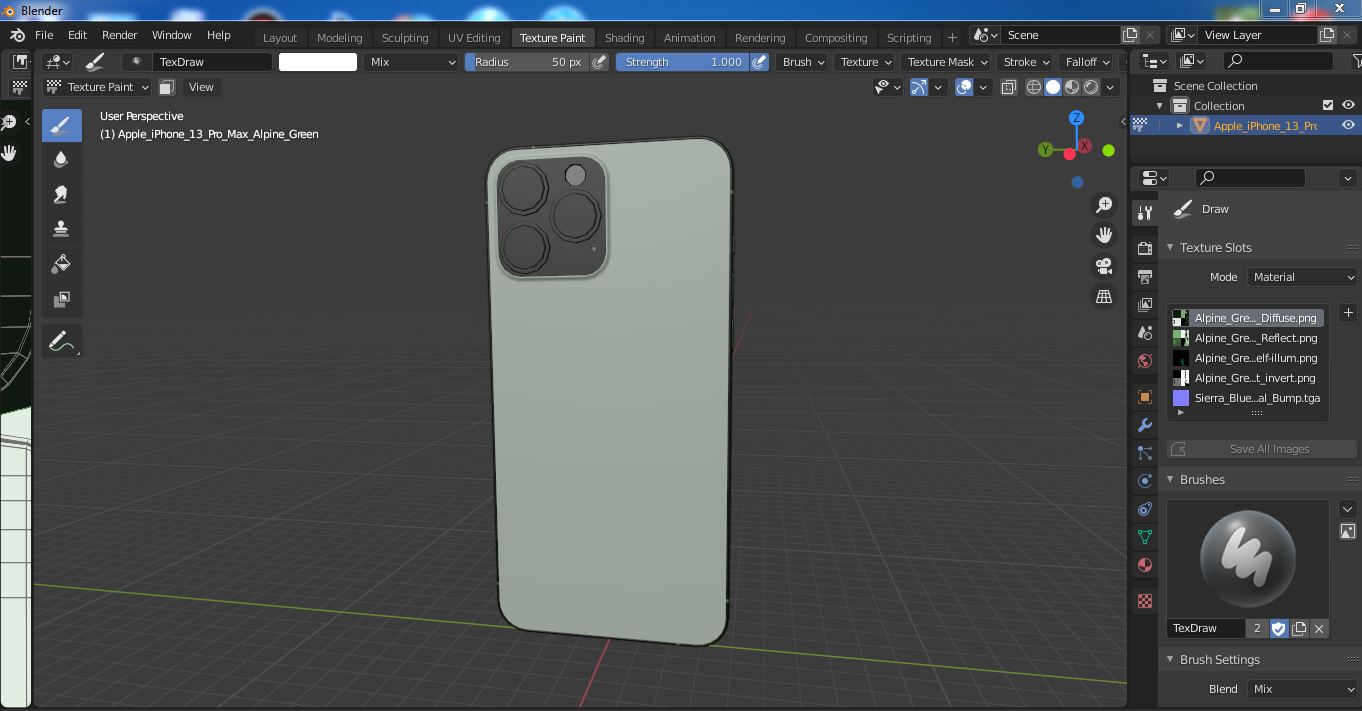This screenshot has height=711, width=1362.
Task: Open the Texture properties tab
Action: [1145, 601]
